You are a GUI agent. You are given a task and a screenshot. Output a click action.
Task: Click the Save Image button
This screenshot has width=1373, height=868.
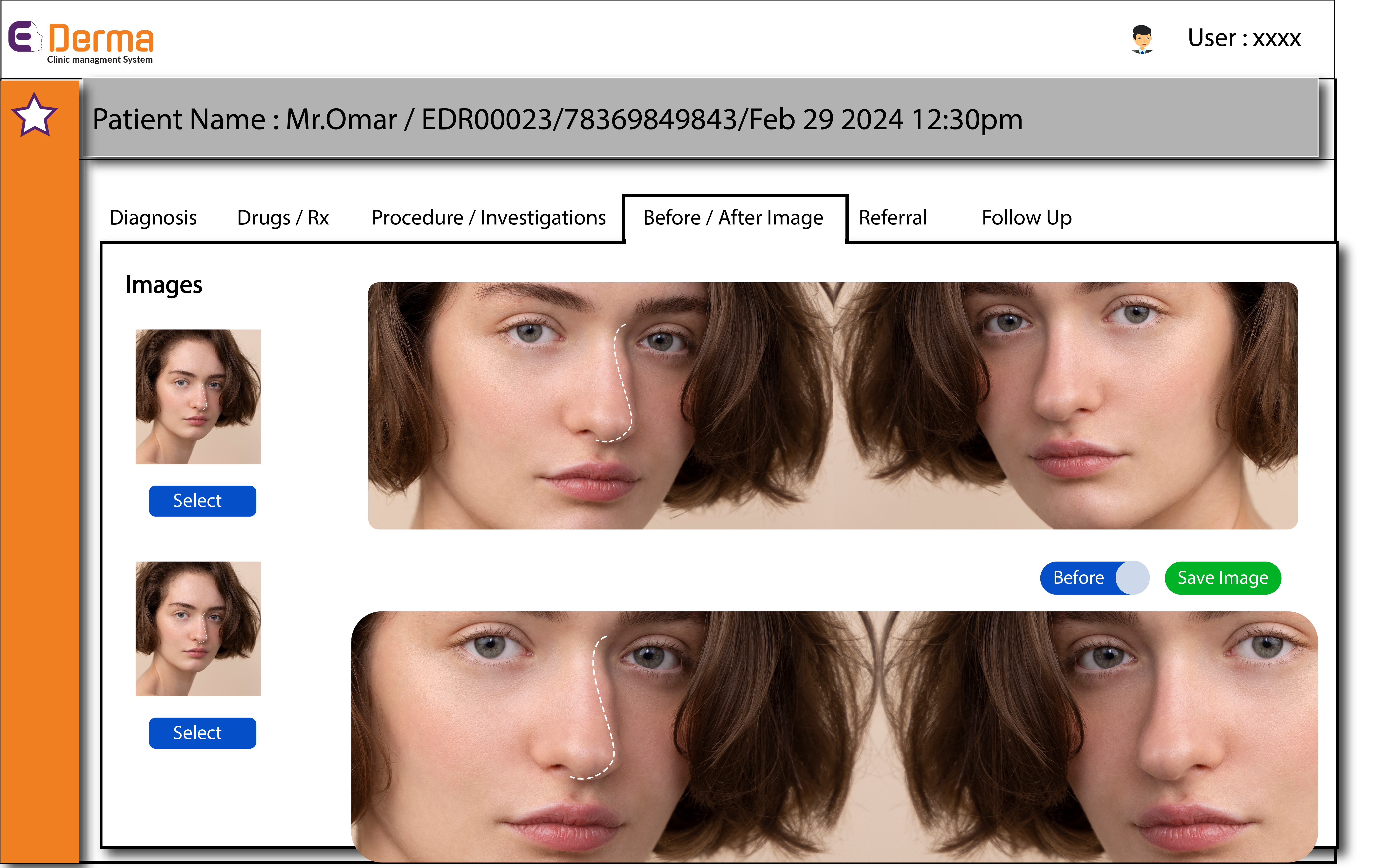pyautogui.click(x=1222, y=578)
